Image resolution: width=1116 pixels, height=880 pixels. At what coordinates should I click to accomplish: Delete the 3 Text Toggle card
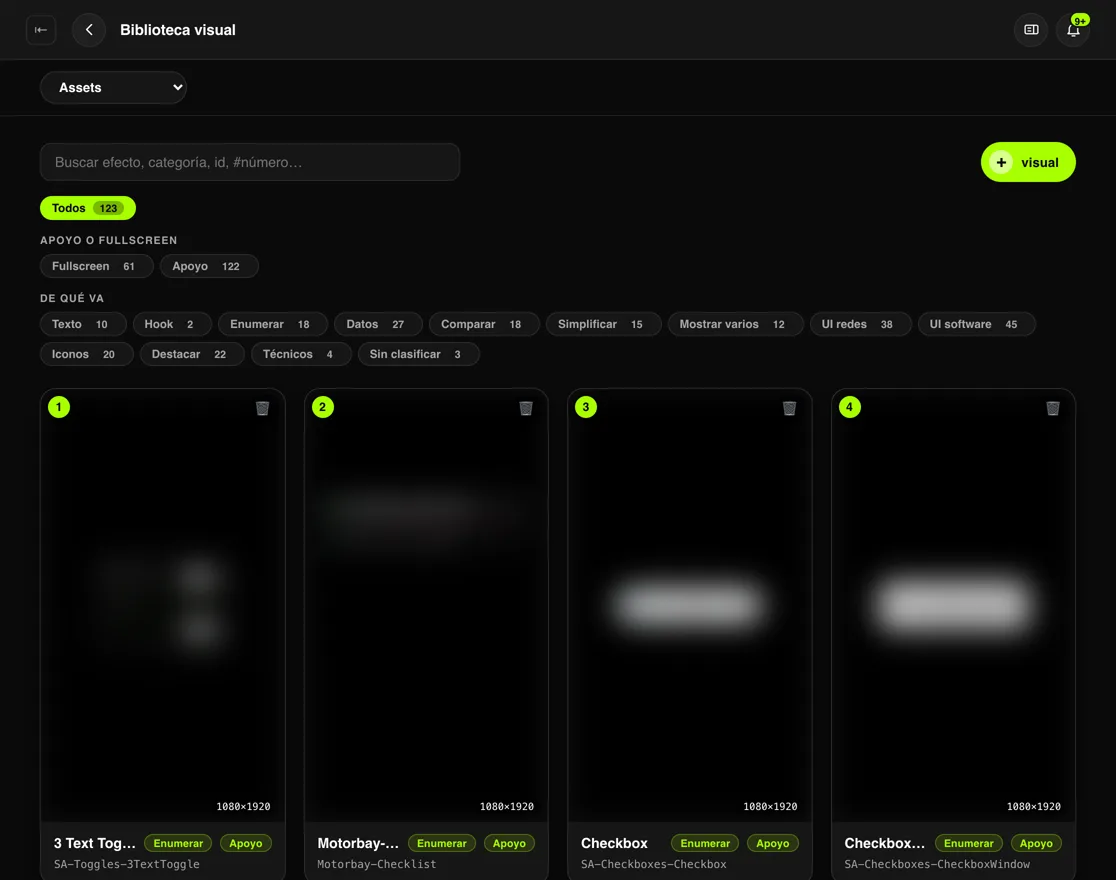[x=263, y=408]
